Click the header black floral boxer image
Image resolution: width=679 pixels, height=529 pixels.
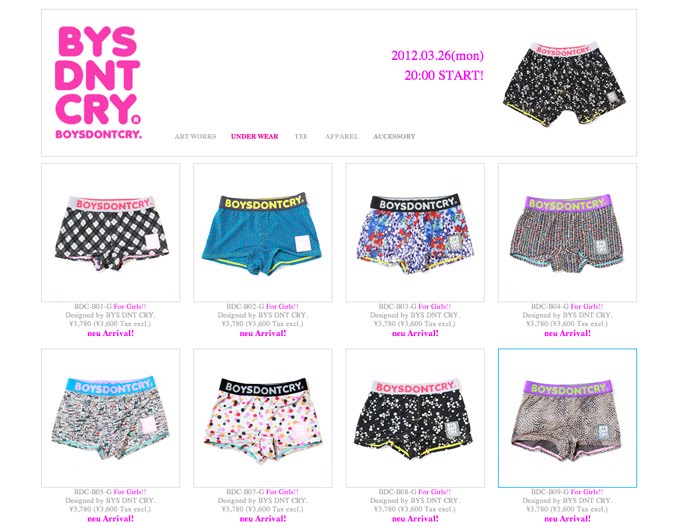click(x=565, y=84)
